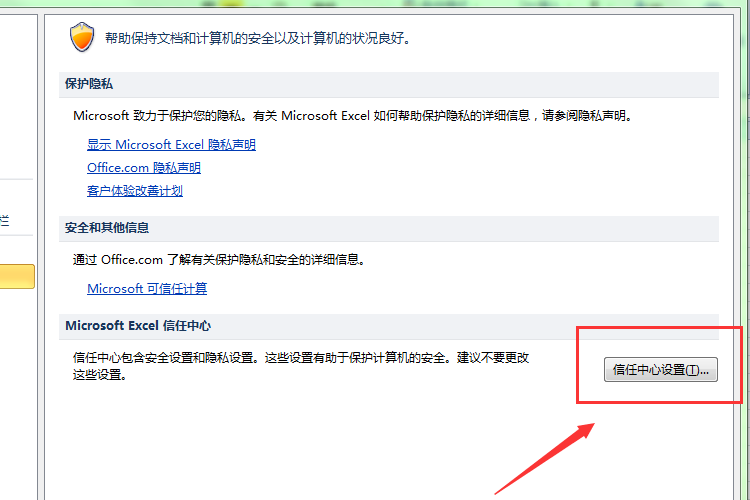The width and height of the screenshot is (750, 500).
Task: Click empty space below the trust center description
Action: [300, 440]
